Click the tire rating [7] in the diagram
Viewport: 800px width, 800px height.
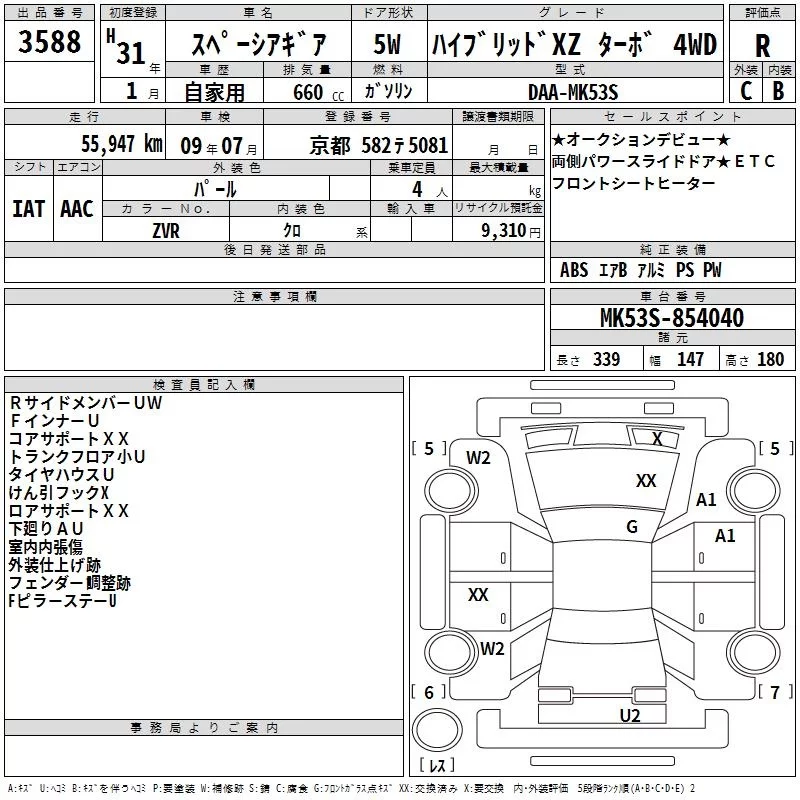(x=776, y=692)
